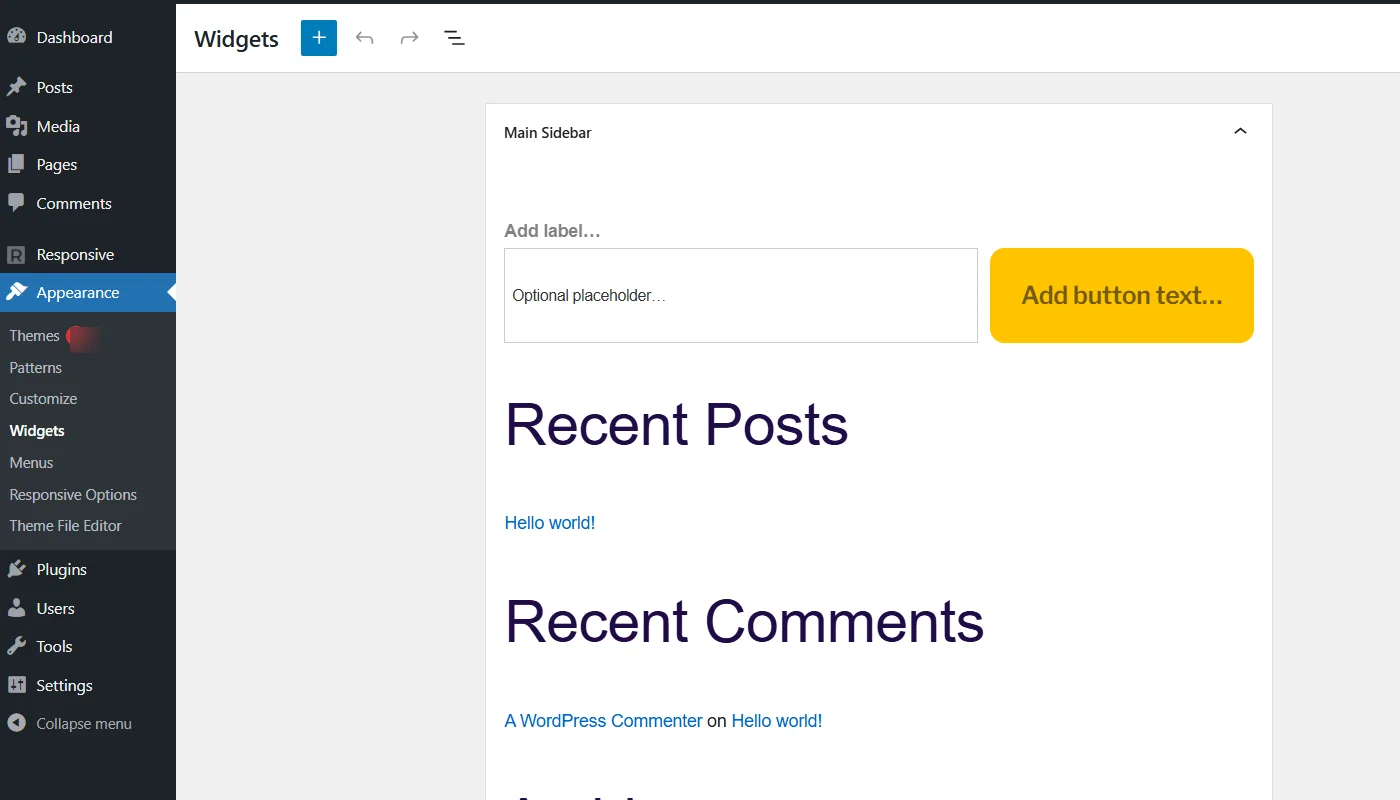Screen dimensions: 1400x800
Task: Open the List View toolbar icon
Action: click(x=454, y=38)
